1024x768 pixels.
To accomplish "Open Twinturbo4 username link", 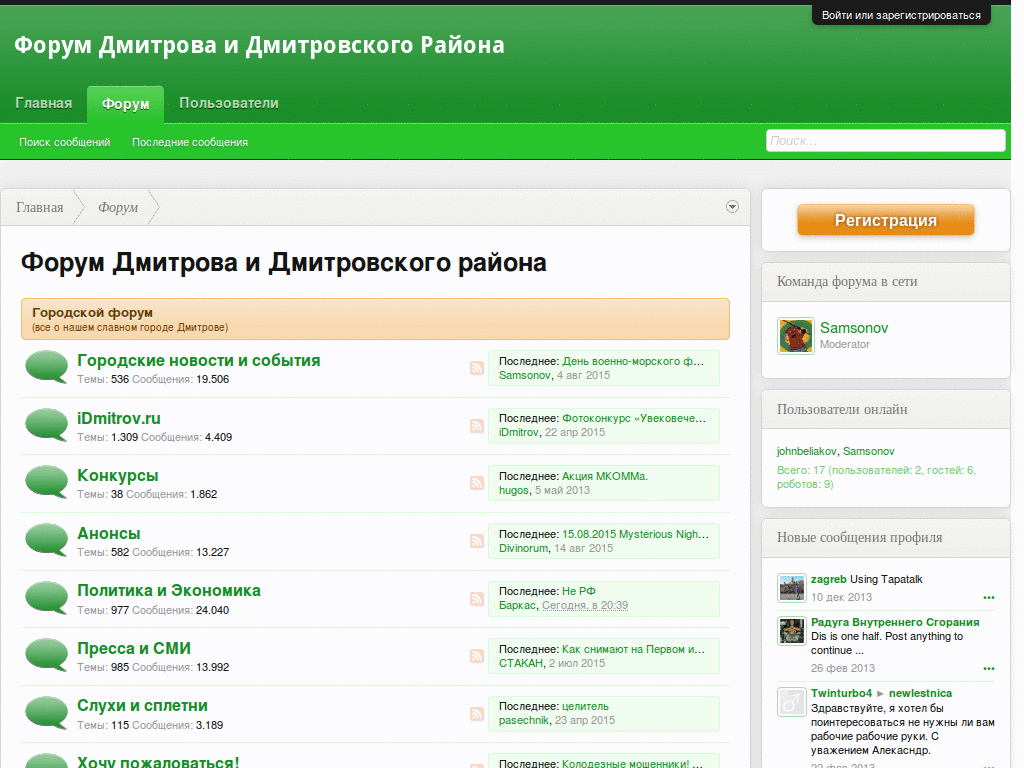I will point(841,694).
